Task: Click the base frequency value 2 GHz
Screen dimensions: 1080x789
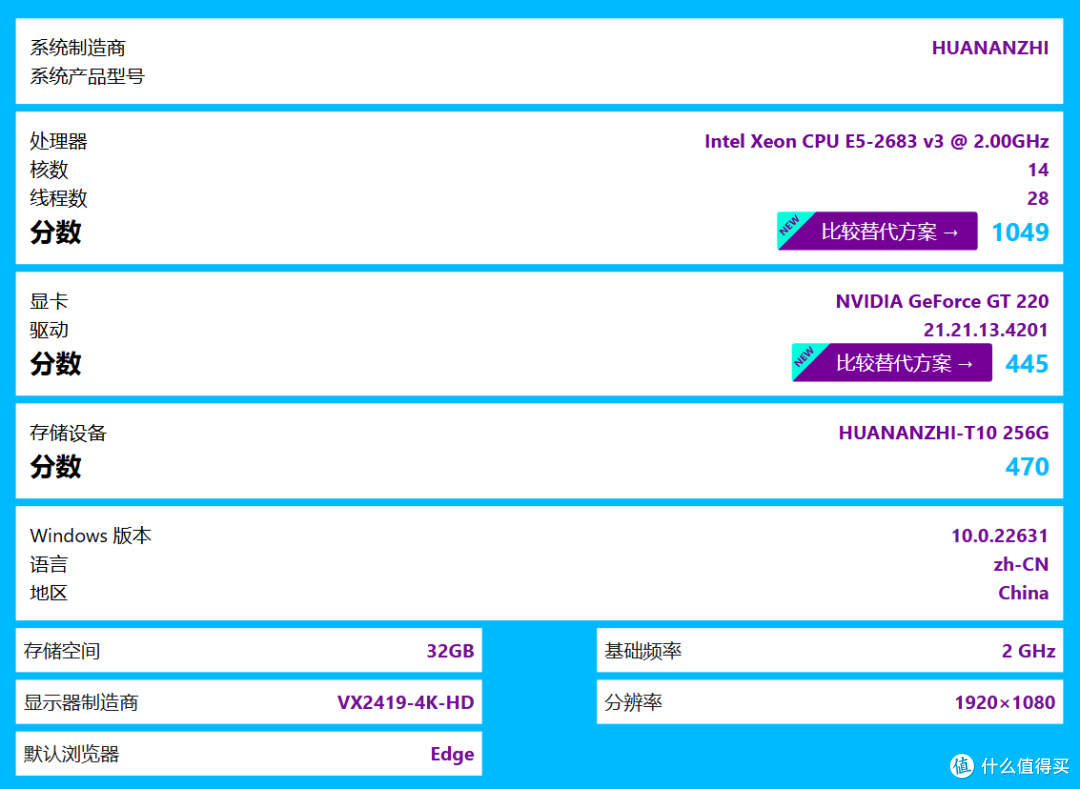Action: pos(1028,651)
